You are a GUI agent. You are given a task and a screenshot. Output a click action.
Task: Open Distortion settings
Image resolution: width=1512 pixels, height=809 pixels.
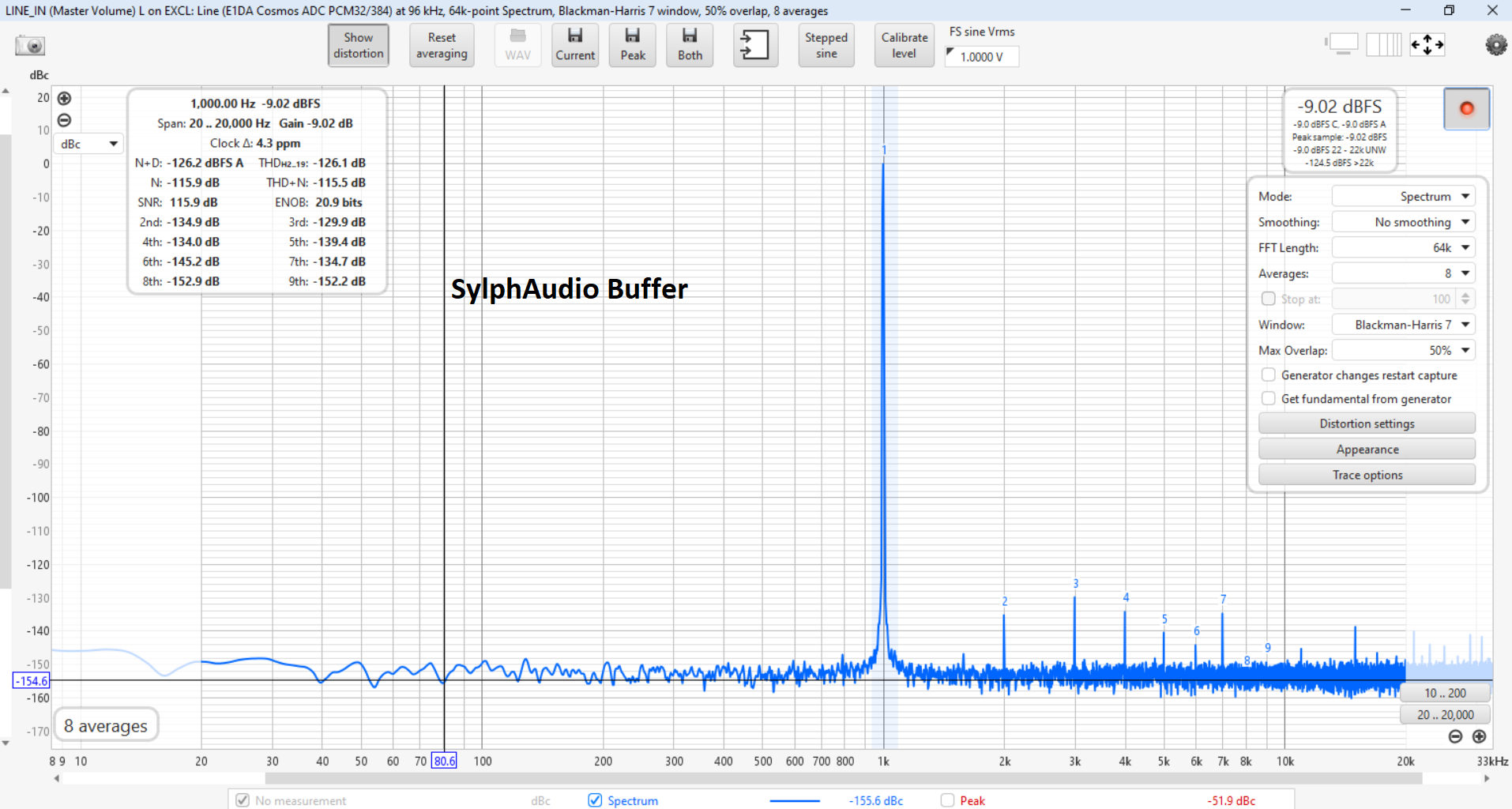click(x=1367, y=423)
